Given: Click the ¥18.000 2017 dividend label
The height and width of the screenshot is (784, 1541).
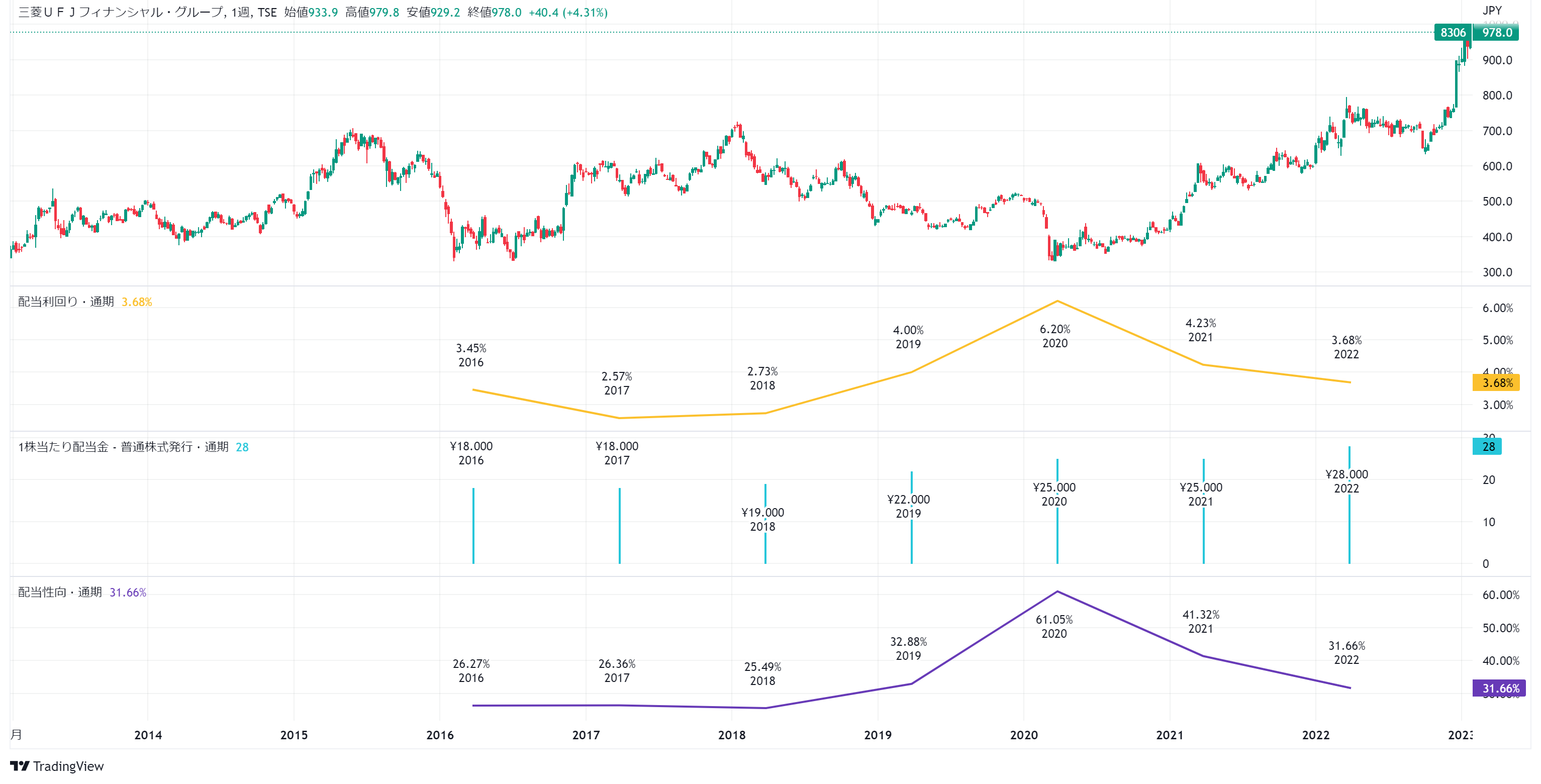Looking at the screenshot, I should coord(617,453).
